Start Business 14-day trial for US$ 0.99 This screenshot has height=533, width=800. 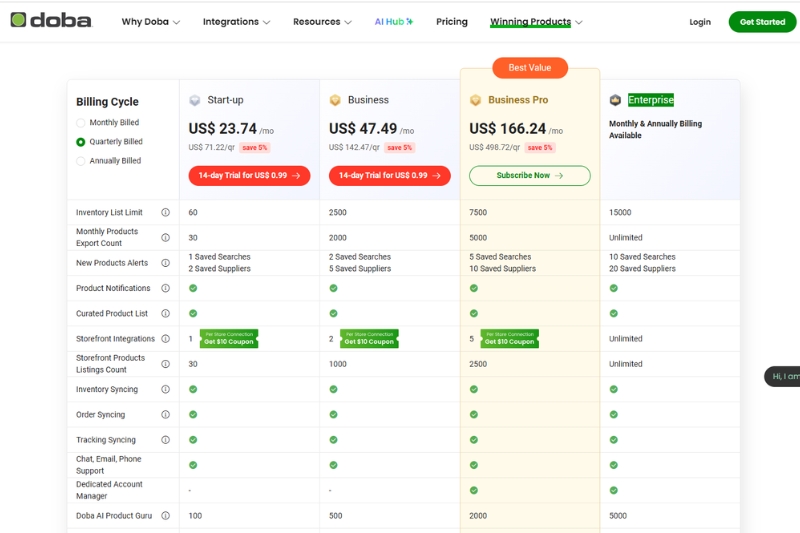[389, 175]
